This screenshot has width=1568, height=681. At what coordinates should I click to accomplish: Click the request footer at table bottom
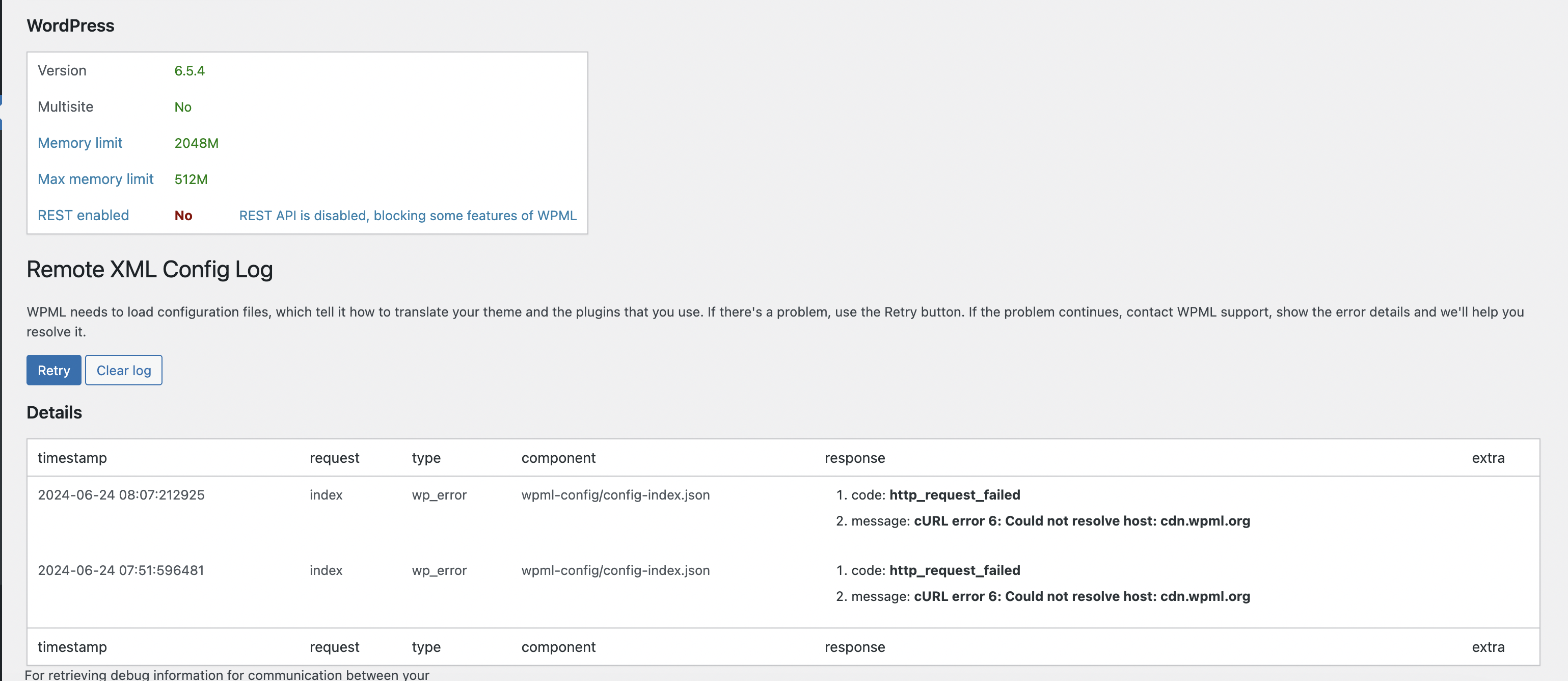pyautogui.click(x=334, y=647)
